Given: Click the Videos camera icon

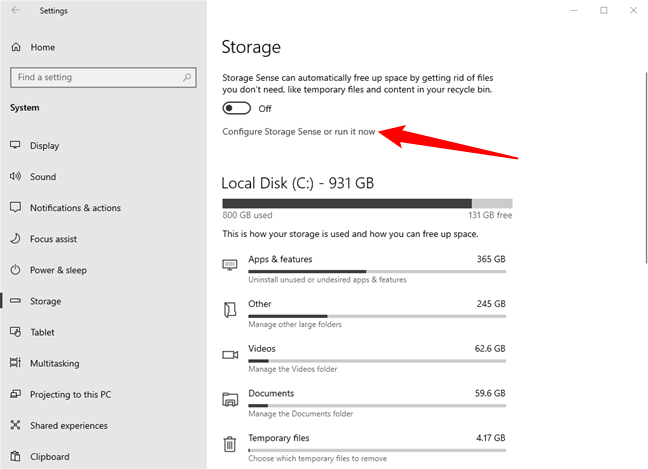Looking at the screenshot, I should [x=230, y=354].
